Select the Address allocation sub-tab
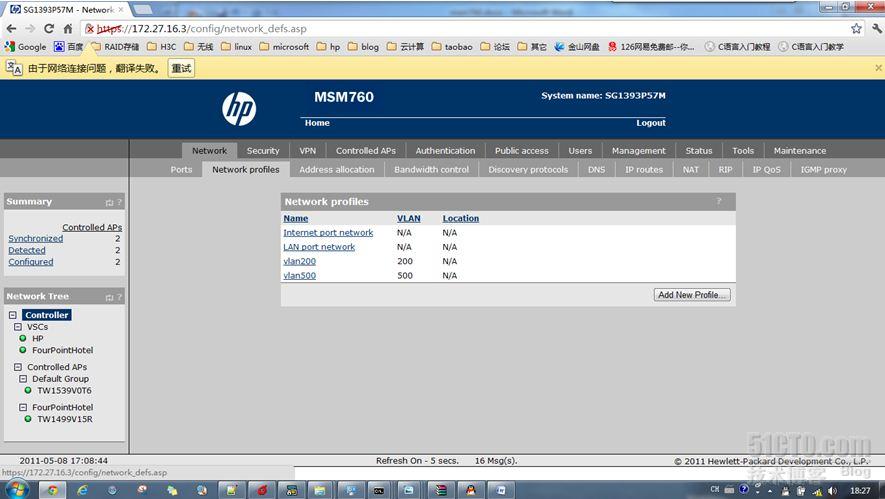 point(337,169)
